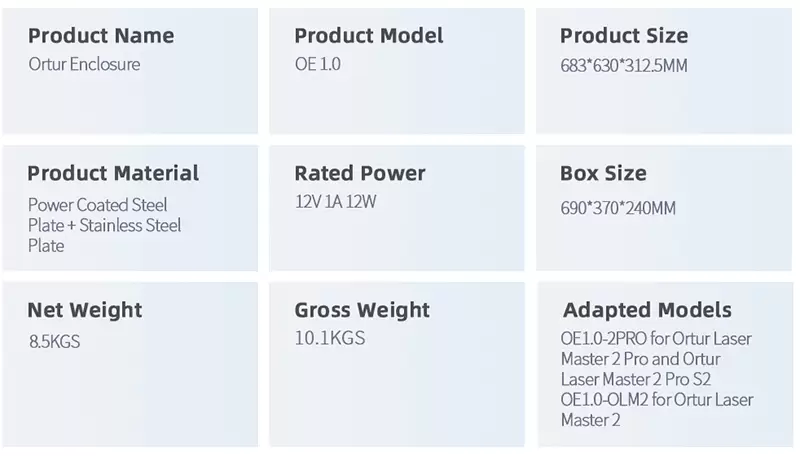
Task: Select the '12V 1A 12W' value
Action: coord(334,201)
